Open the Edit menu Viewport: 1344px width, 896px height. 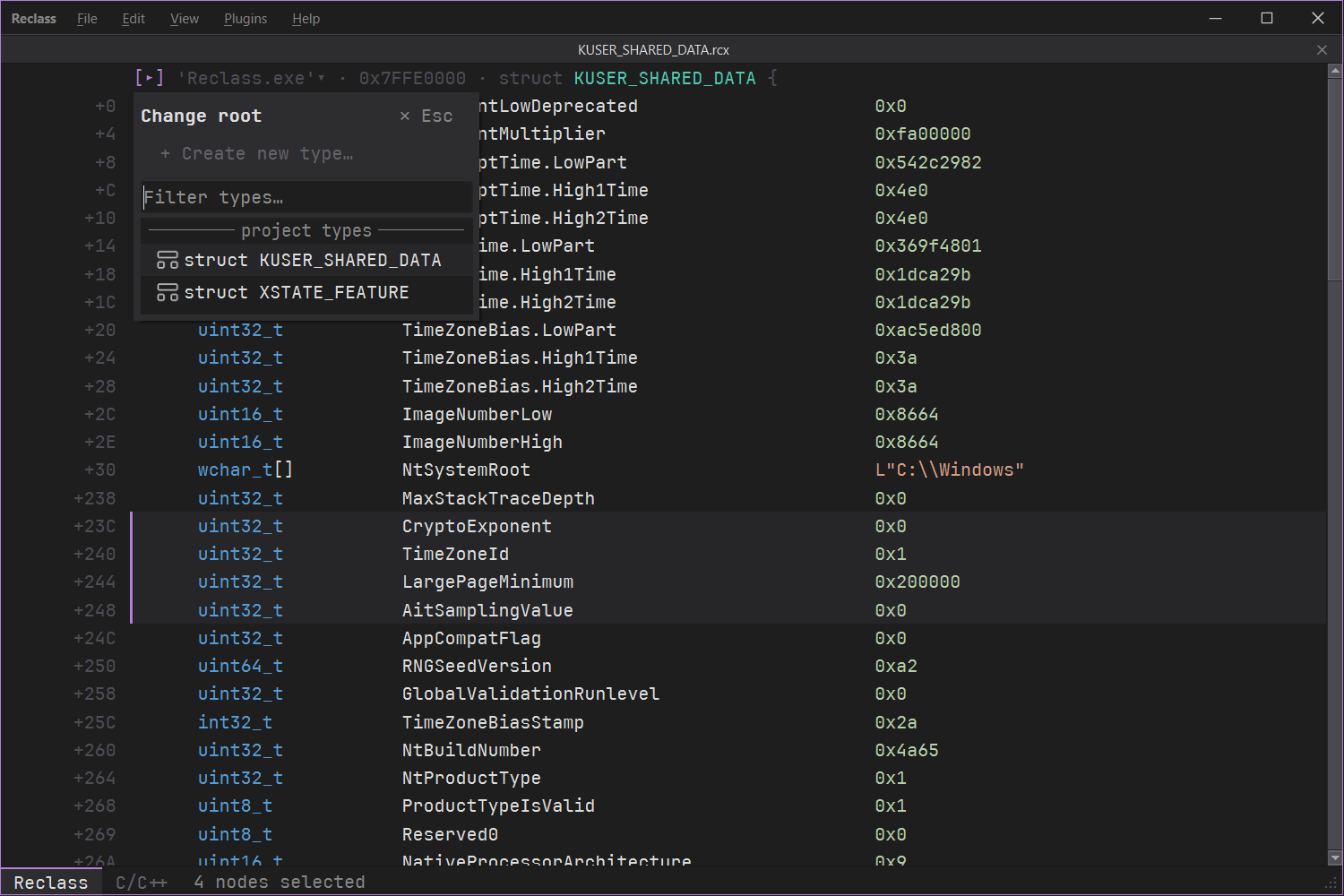(134, 18)
